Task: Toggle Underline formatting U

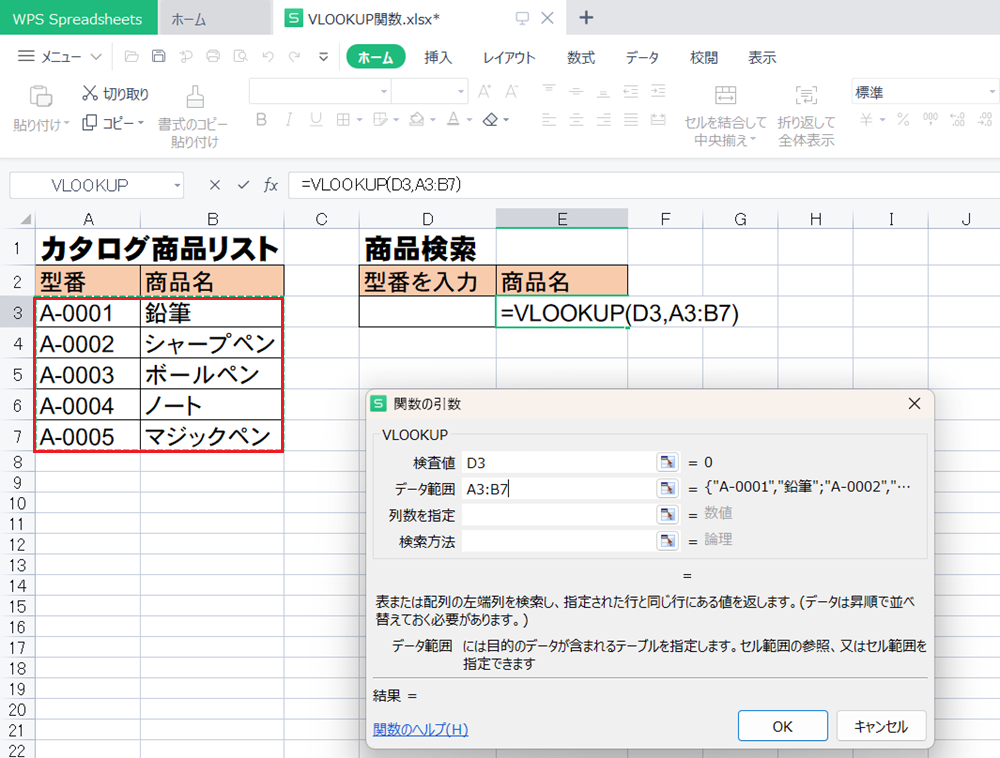Action: 316,120
